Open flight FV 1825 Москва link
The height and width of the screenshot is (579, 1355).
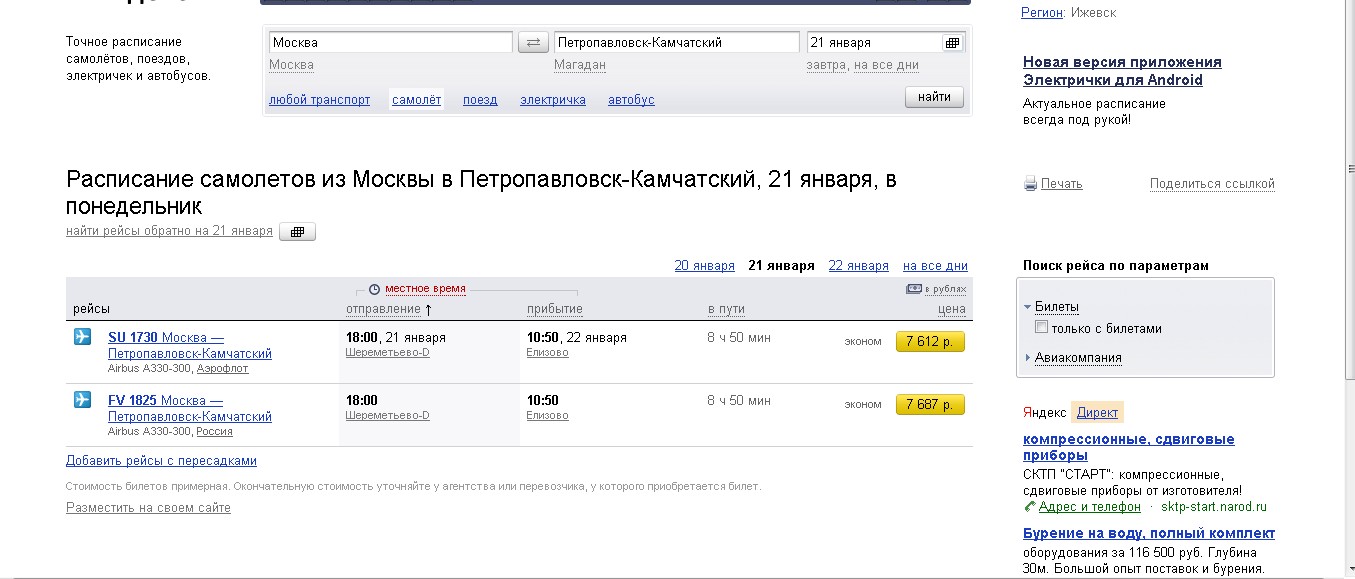[190, 408]
